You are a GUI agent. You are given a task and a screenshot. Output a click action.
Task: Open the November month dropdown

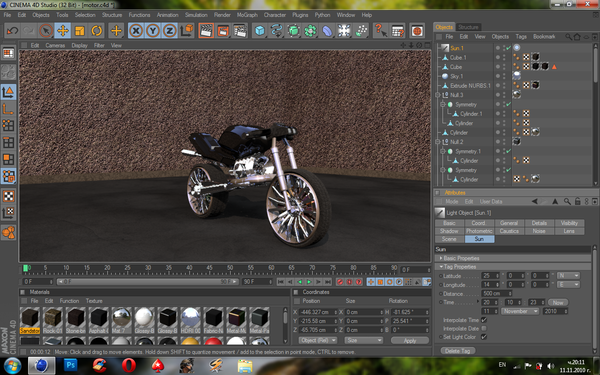coord(520,311)
